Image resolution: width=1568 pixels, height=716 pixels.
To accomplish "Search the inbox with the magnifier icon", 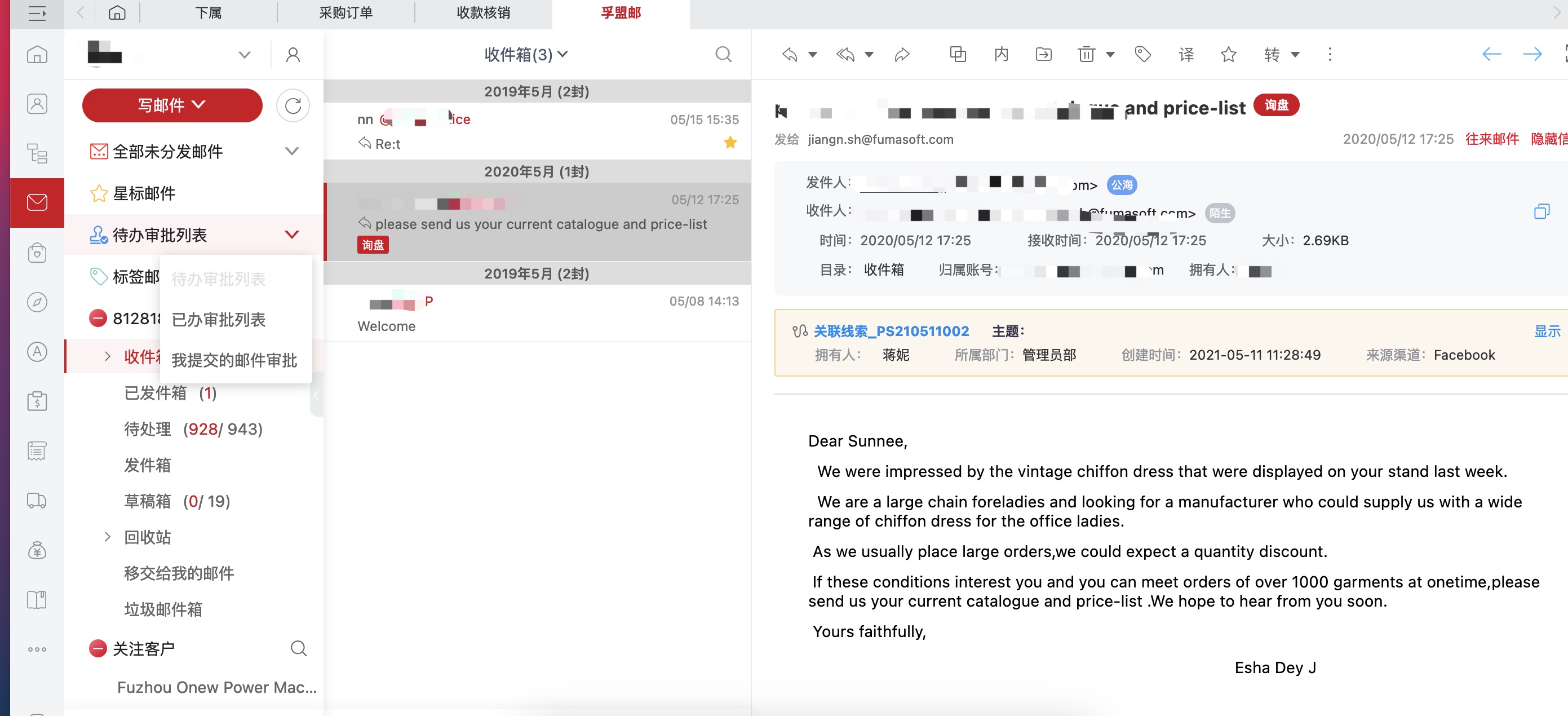I will point(723,54).
